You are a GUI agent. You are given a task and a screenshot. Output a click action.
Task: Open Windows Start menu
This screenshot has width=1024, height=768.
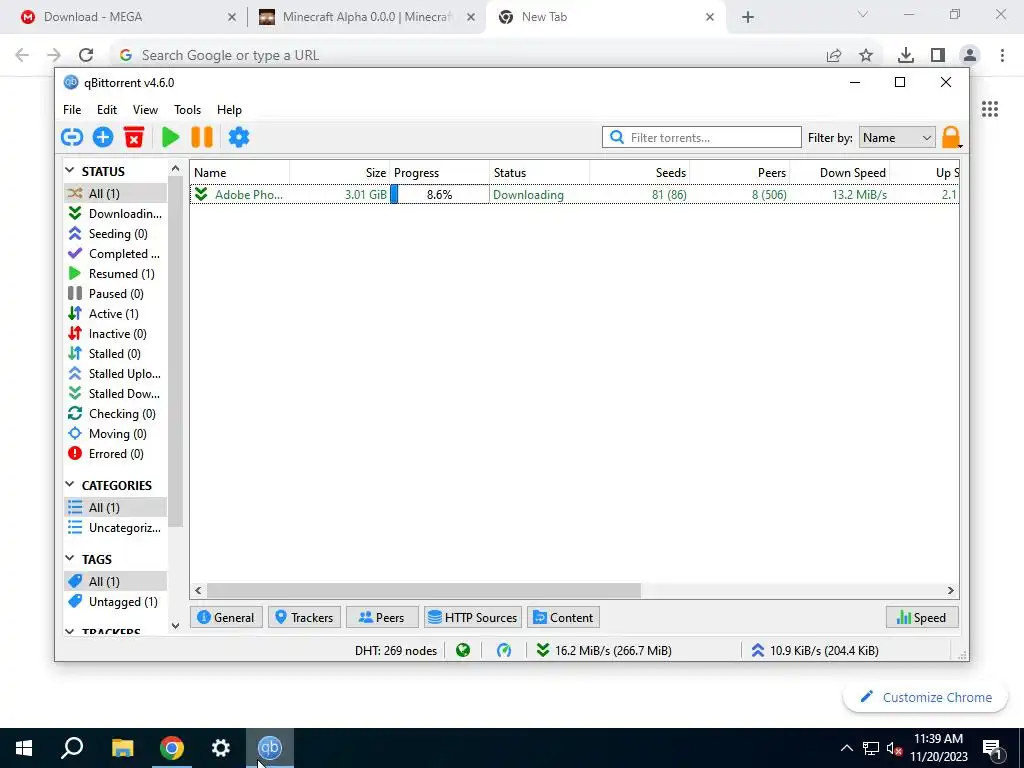[x=24, y=748]
